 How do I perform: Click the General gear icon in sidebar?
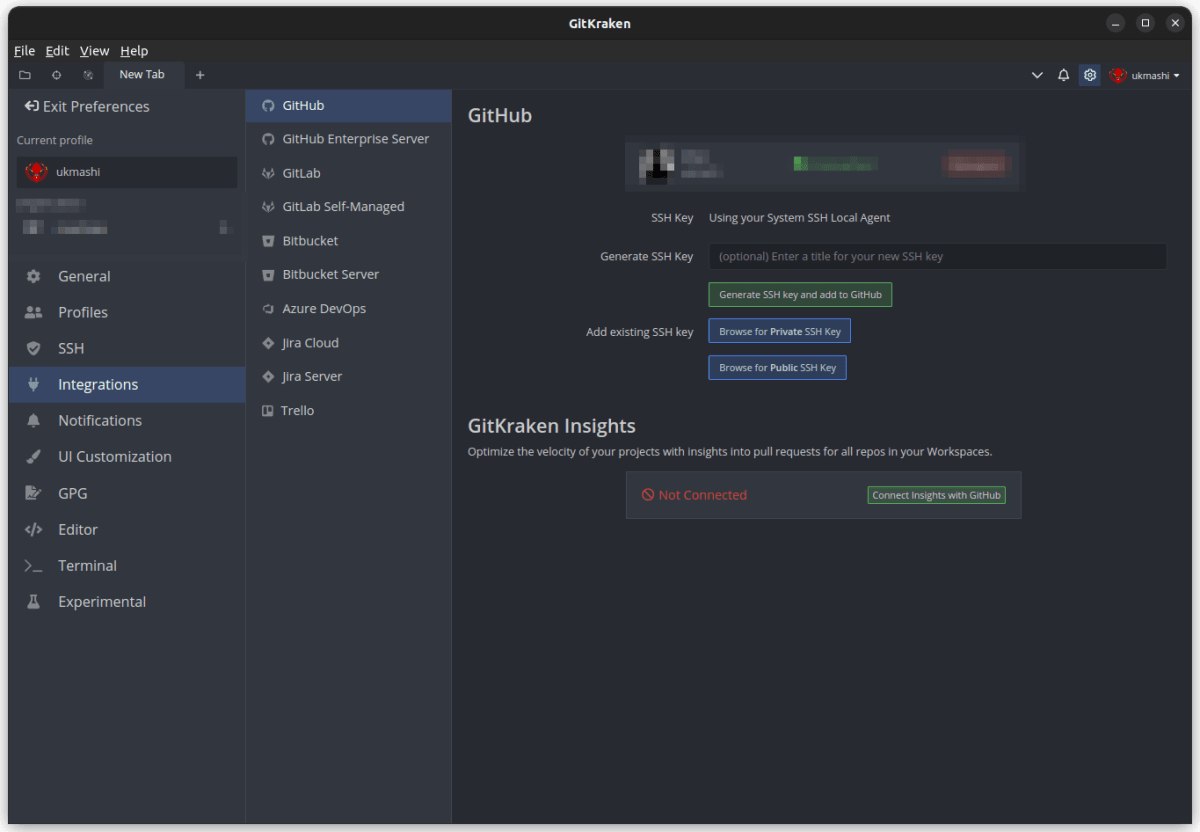click(33, 276)
